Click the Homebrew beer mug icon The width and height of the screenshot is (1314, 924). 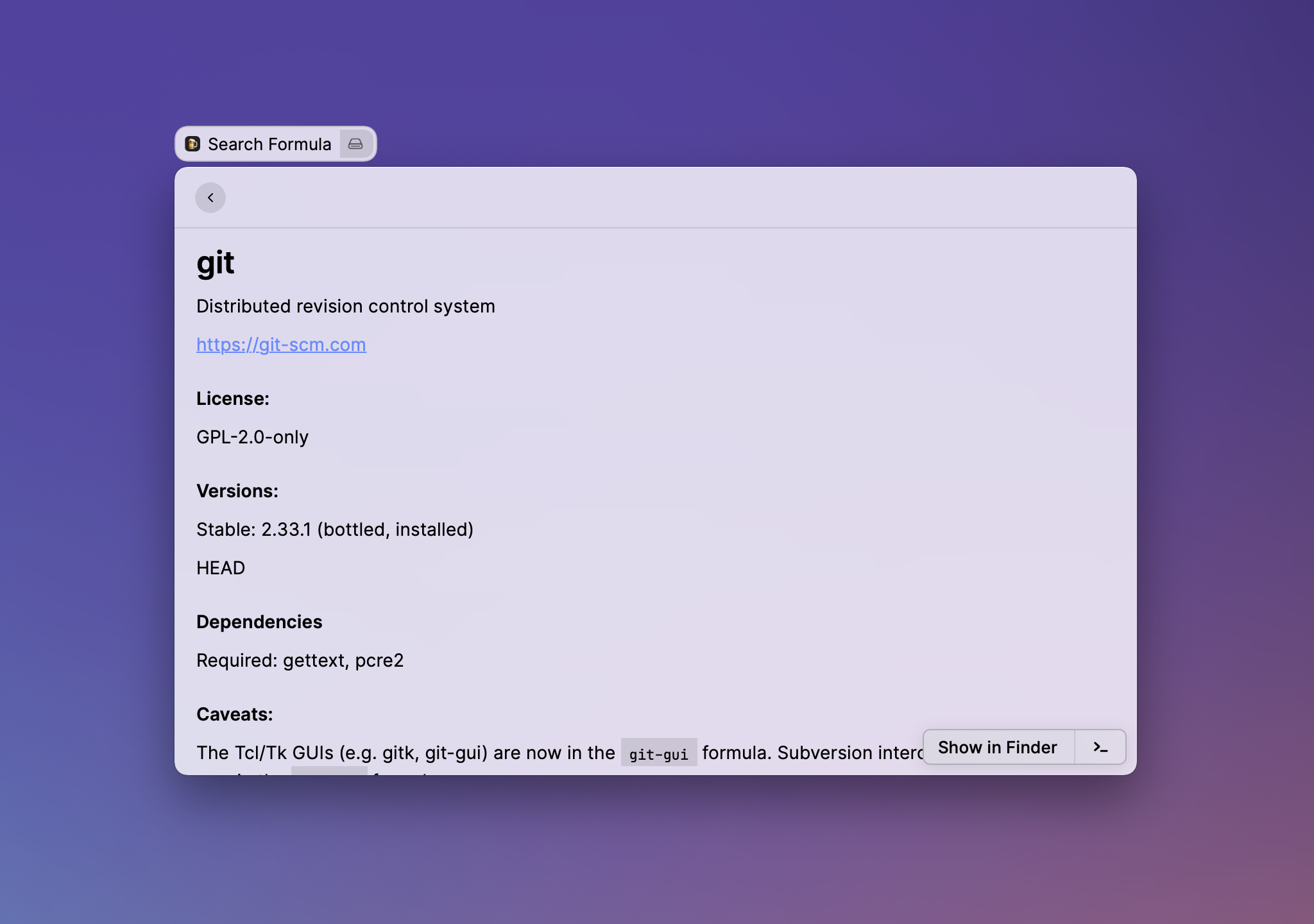coord(192,144)
